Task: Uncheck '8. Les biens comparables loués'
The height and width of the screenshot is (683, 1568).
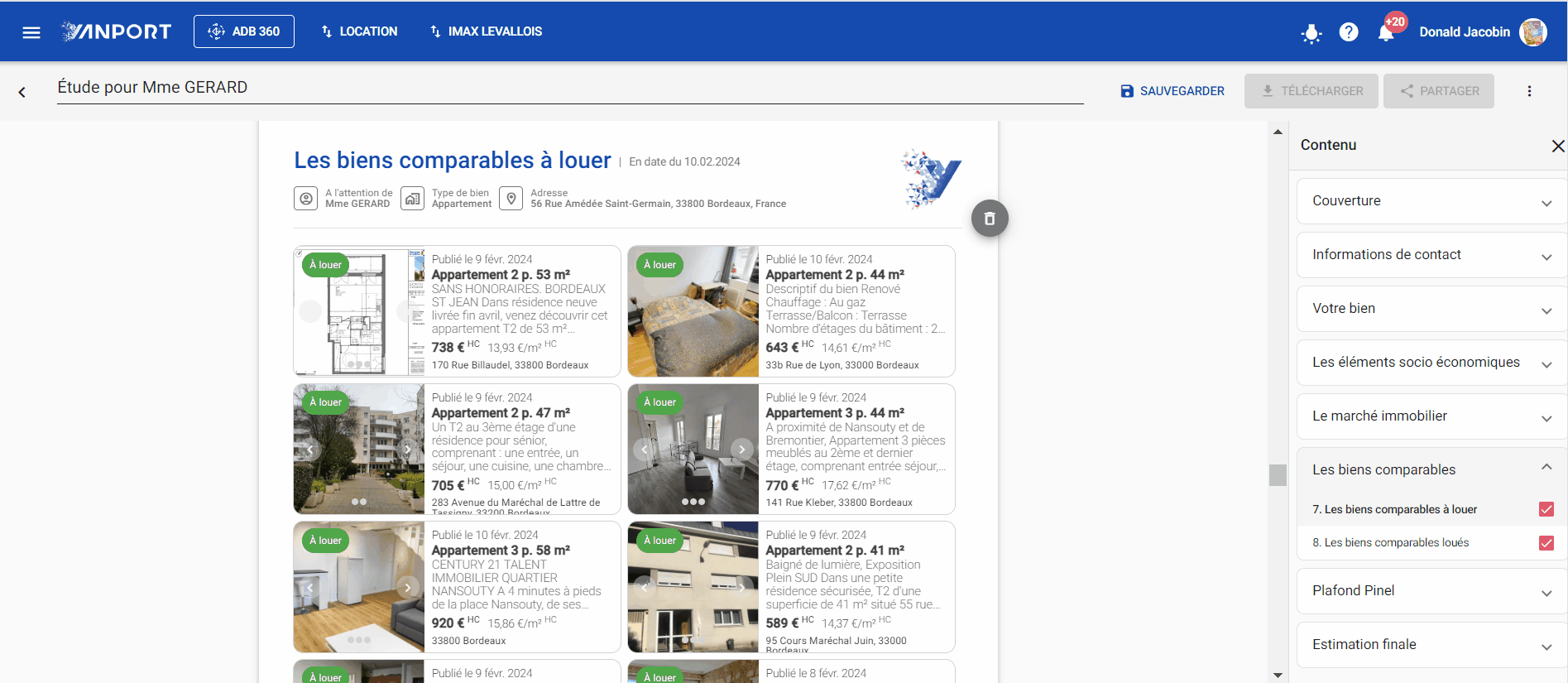Action: (1546, 543)
